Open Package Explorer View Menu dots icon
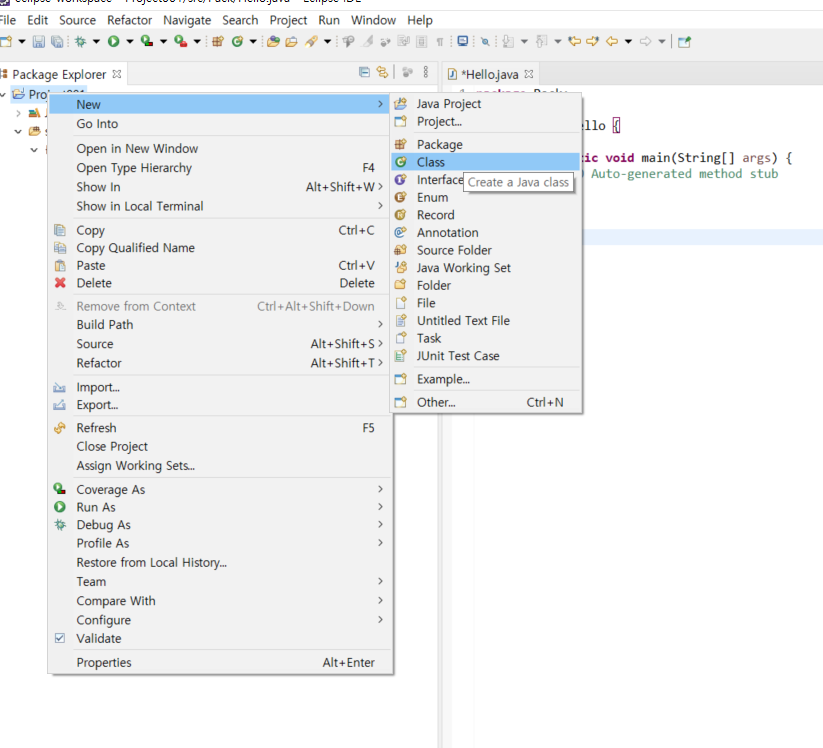 (x=426, y=72)
